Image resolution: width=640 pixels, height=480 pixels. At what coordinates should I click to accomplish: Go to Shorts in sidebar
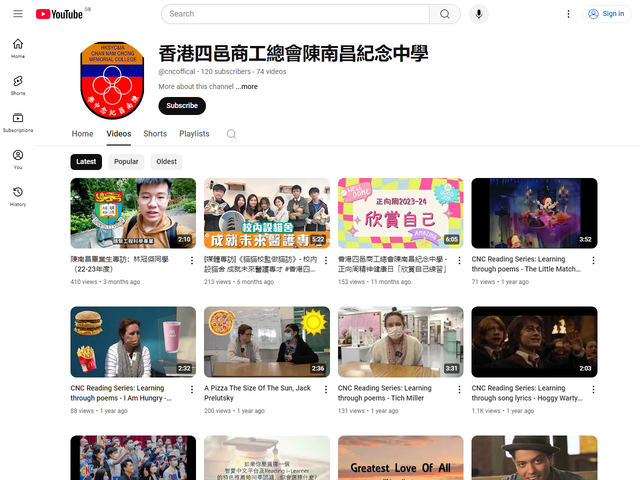pyautogui.click(x=18, y=85)
